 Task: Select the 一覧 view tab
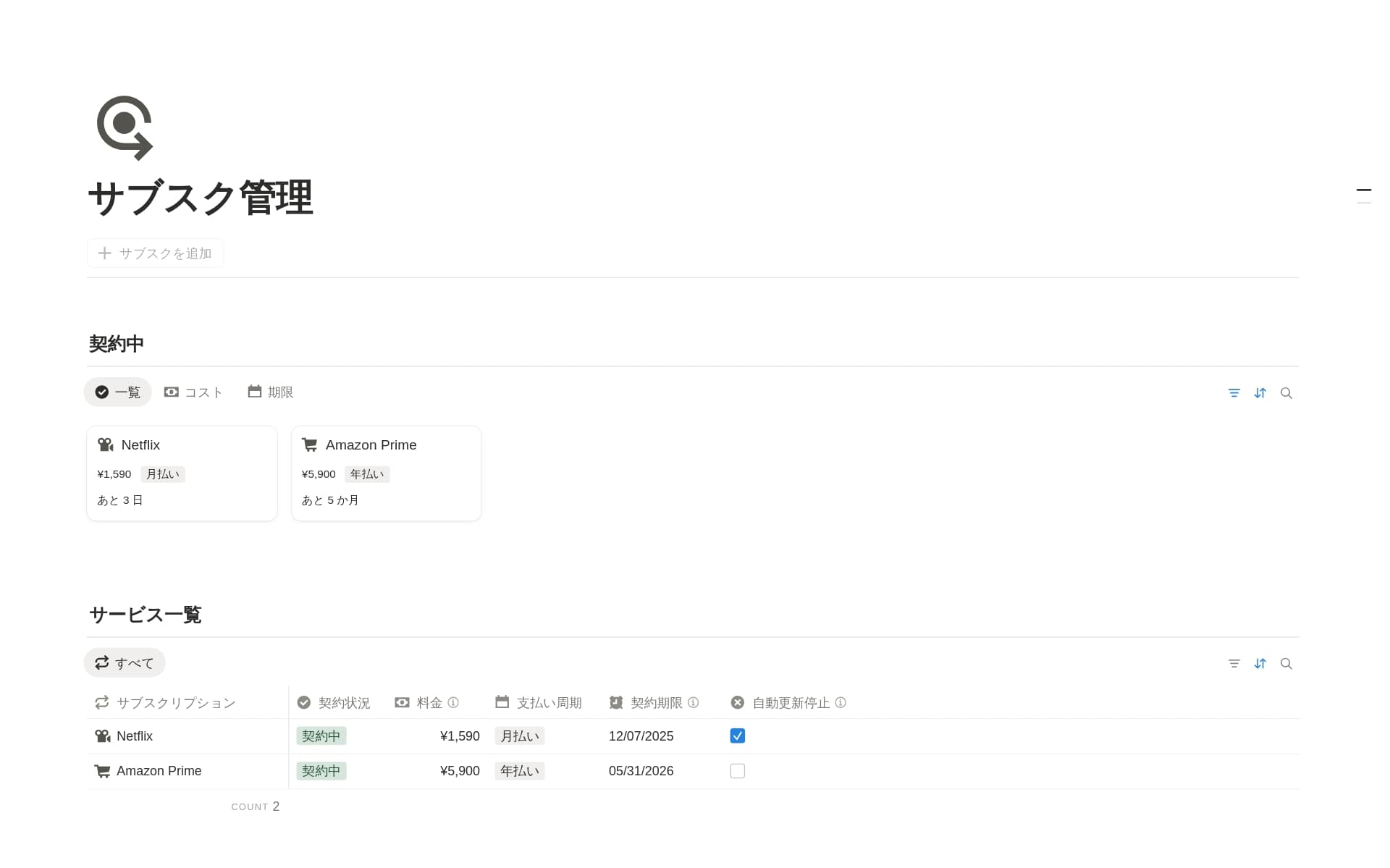pos(117,392)
